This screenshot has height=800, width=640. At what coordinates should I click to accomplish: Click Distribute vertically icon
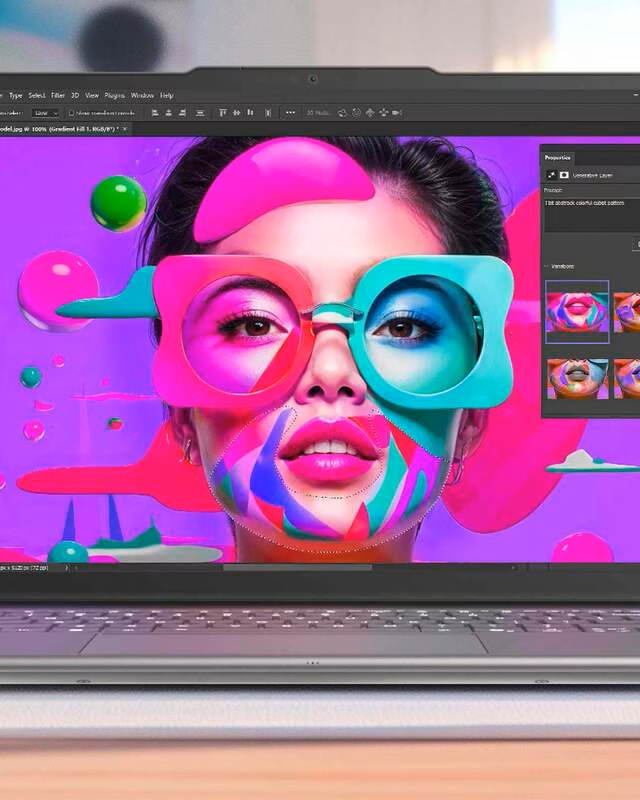pyautogui.click(x=200, y=113)
